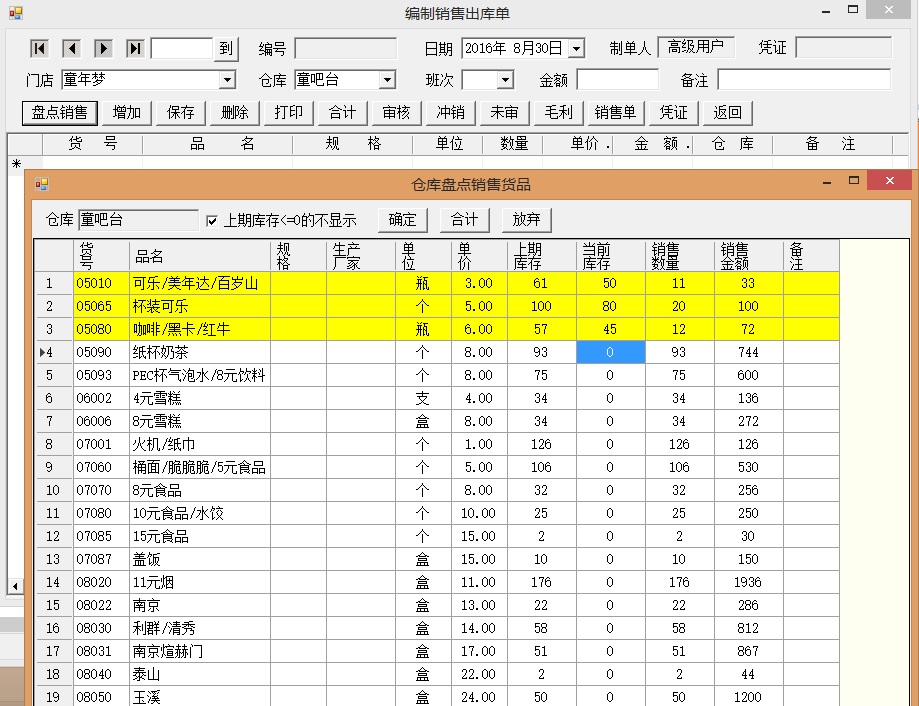Click the new-row asterisk marker in main grid
This screenshot has width=919, height=706.
pos(16,163)
